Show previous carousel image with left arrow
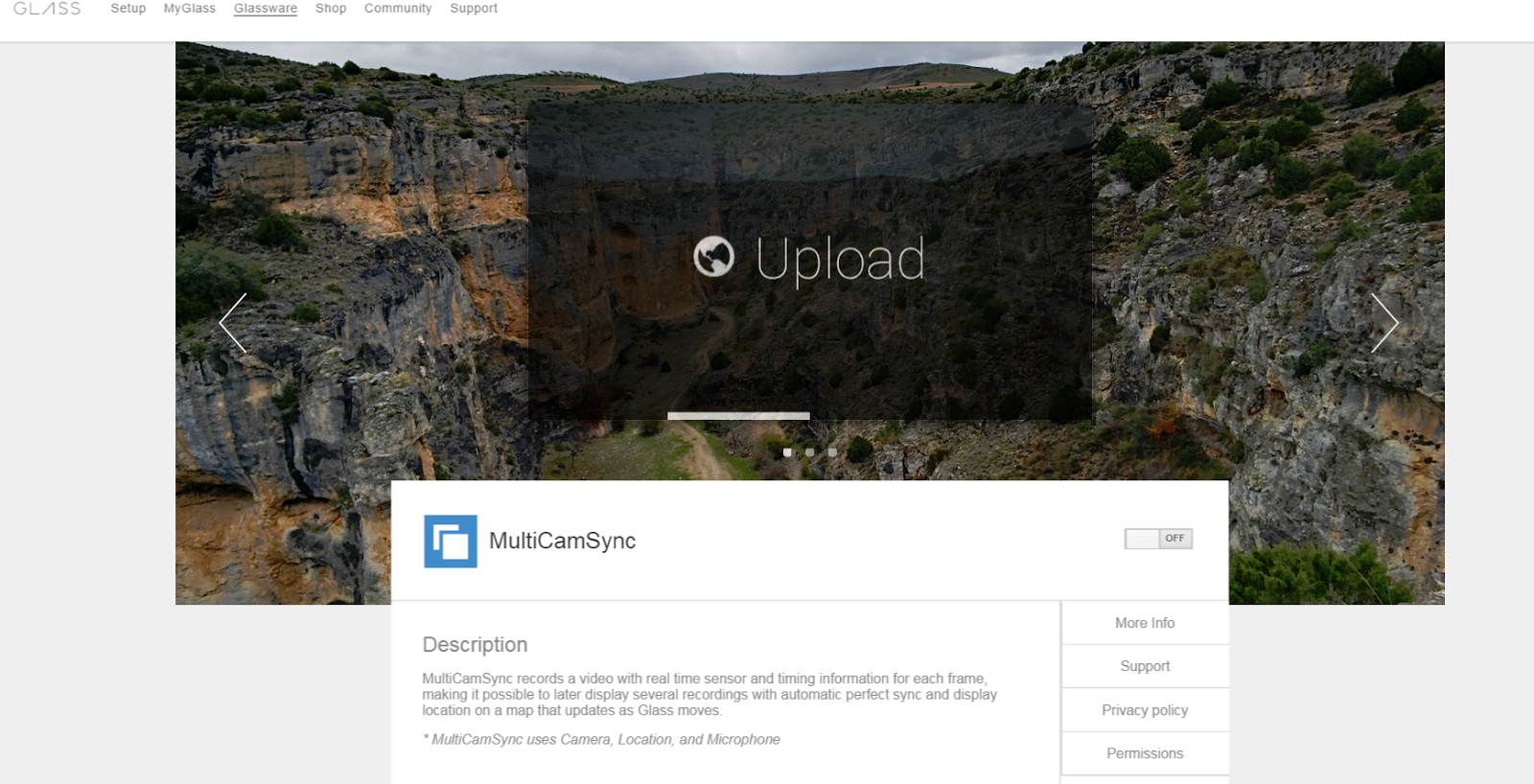This screenshot has width=1534, height=784. [233, 323]
